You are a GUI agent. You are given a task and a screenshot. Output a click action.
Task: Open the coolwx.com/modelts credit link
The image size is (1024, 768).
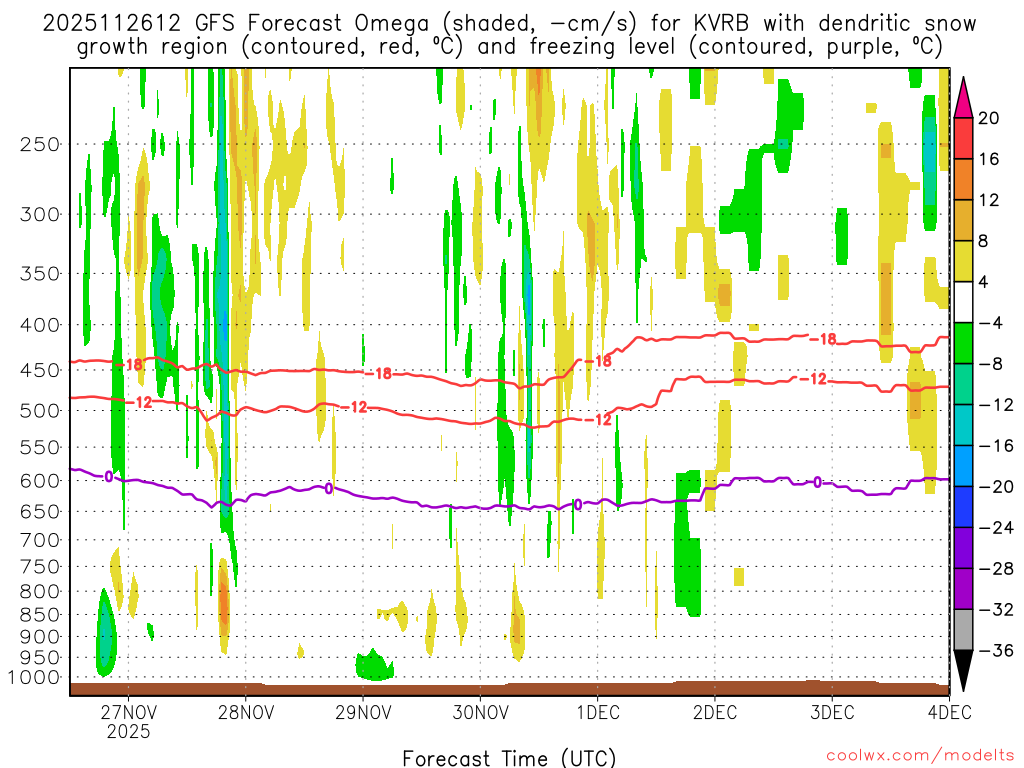[920, 756]
